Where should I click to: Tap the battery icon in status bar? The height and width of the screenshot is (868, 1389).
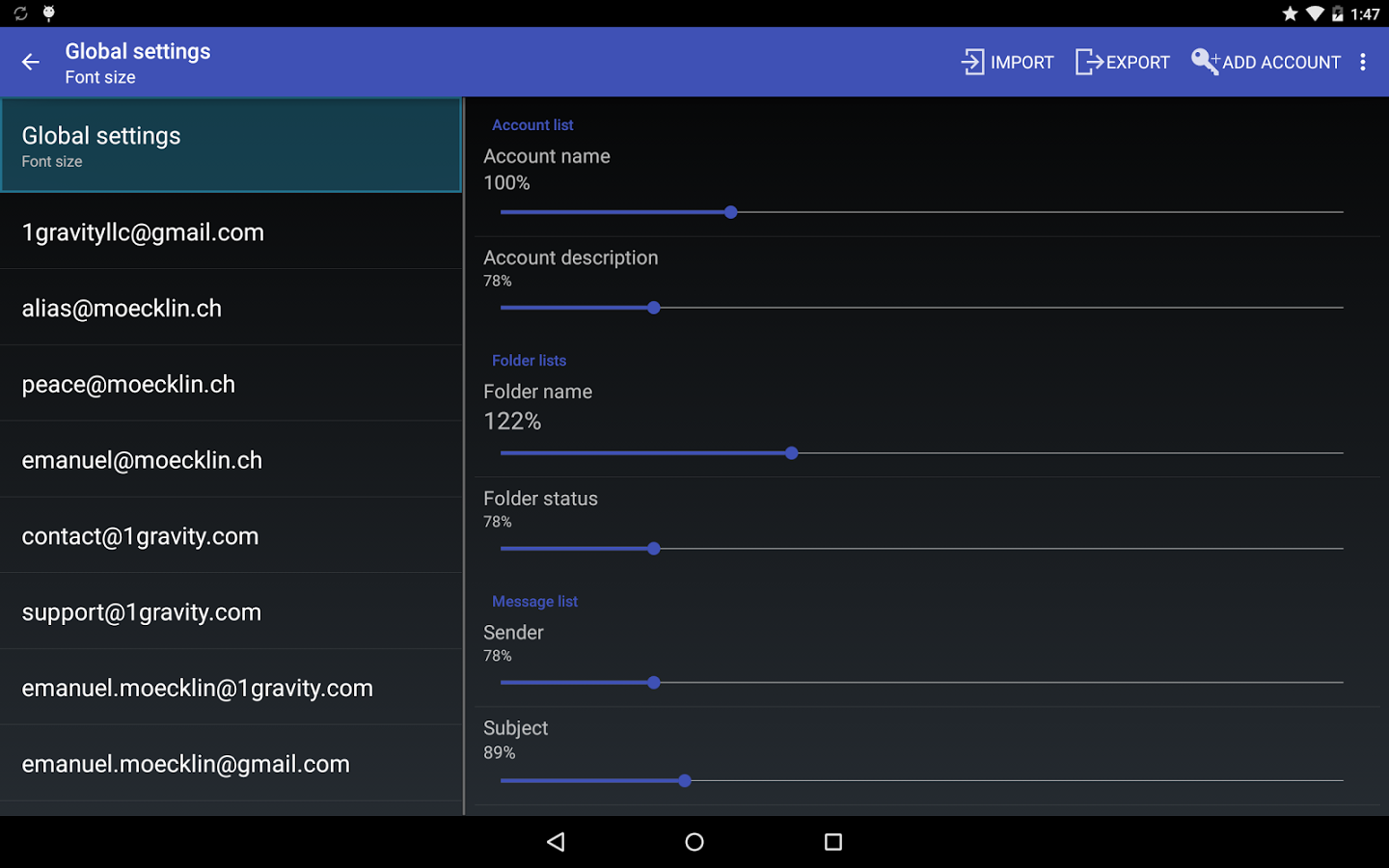click(x=1338, y=14)
